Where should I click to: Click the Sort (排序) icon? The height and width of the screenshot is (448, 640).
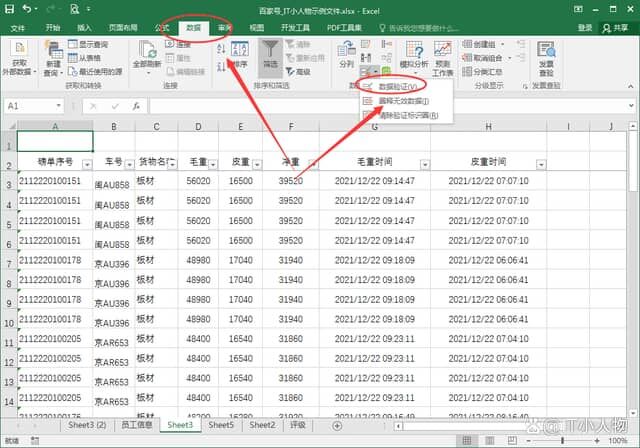[240, 54]
